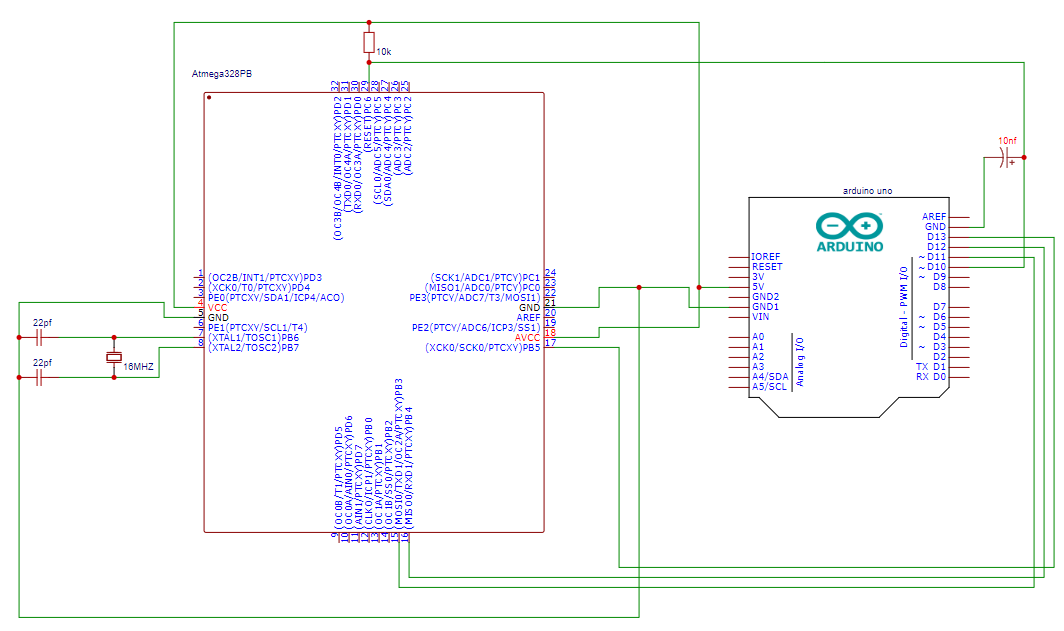This screenshot has height=631, width=1064.
Task: Select the (OC2B/INT1/PTCXY)PD3 pin label
Action: point(265,278)
